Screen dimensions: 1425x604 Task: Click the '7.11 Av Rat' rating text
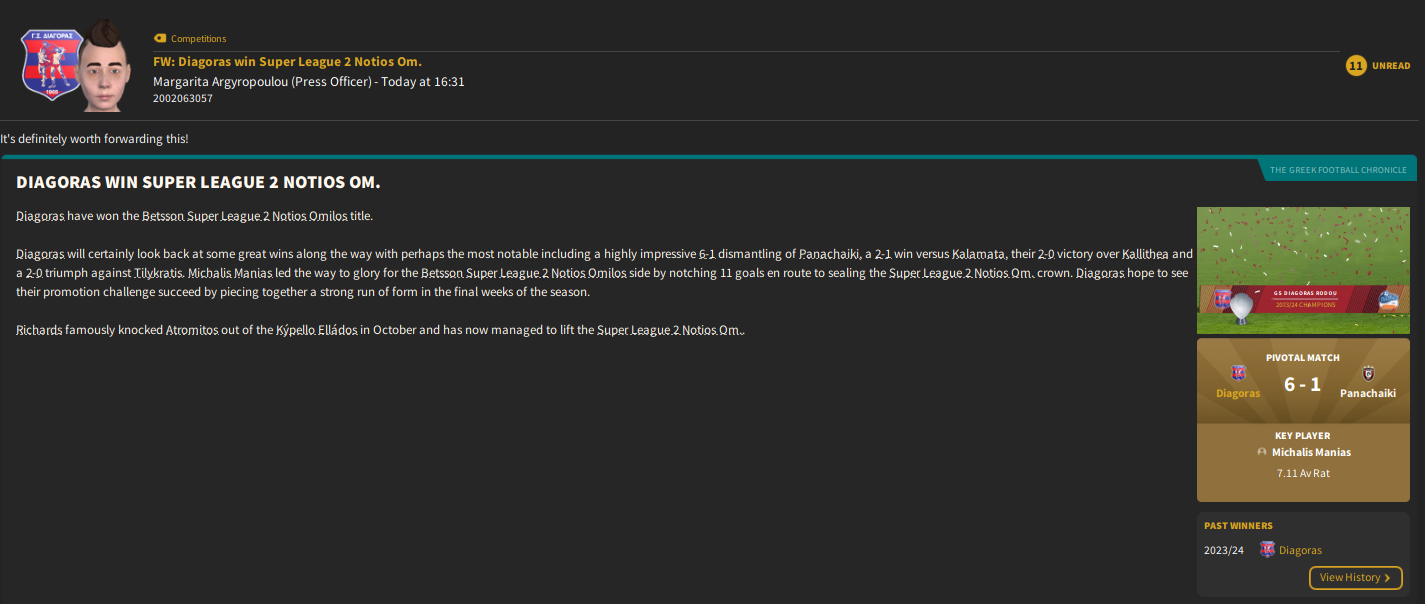(1303, 473)
